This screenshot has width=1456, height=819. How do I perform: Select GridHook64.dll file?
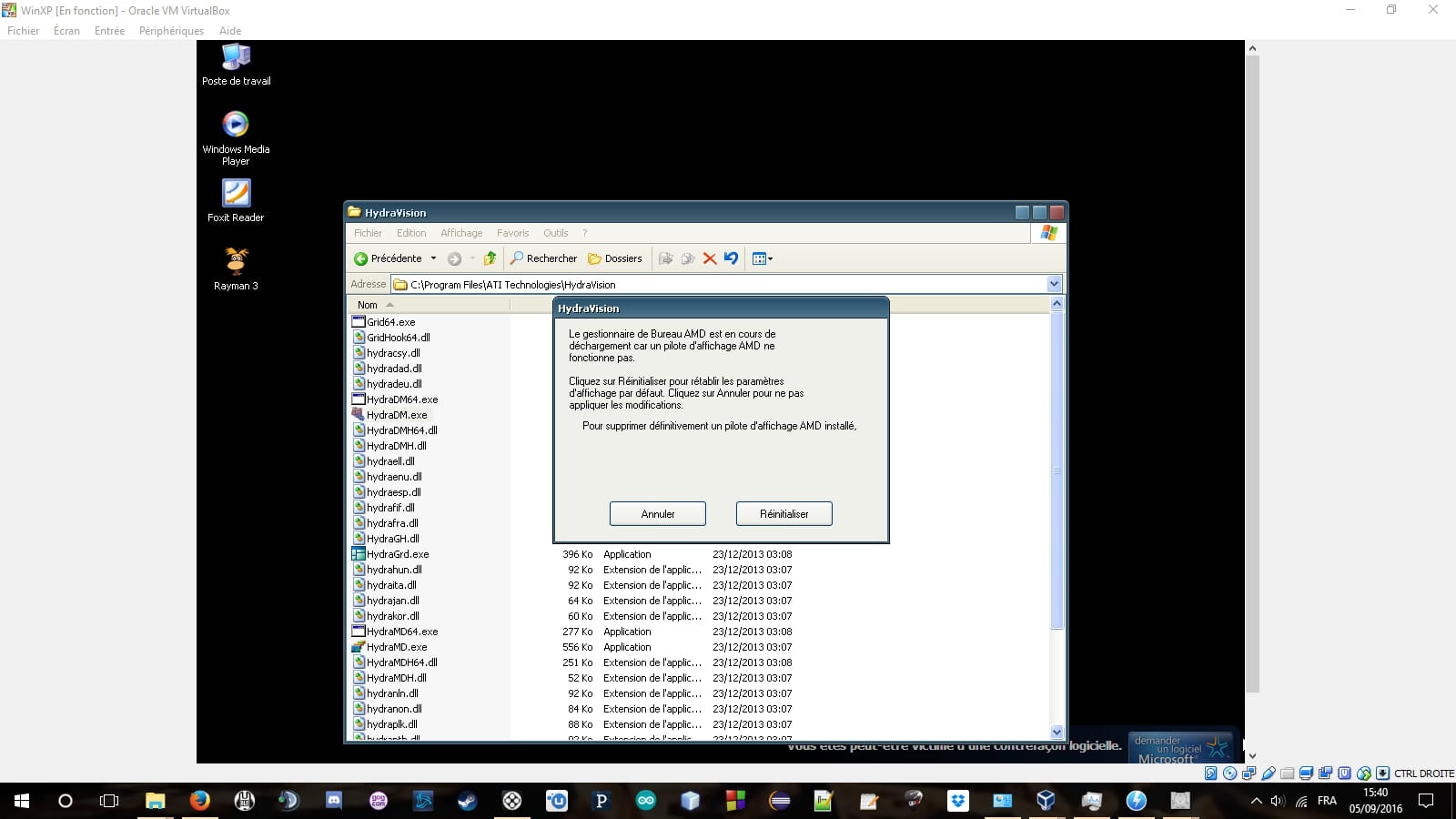click(391, 338)
